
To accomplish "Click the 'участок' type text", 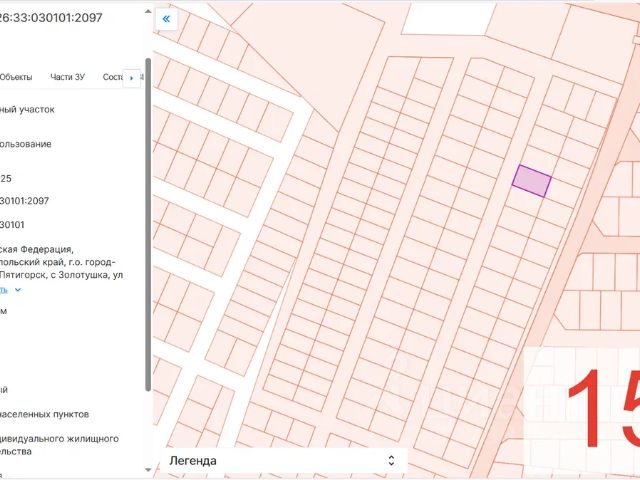I will click(x=38, y=109).
